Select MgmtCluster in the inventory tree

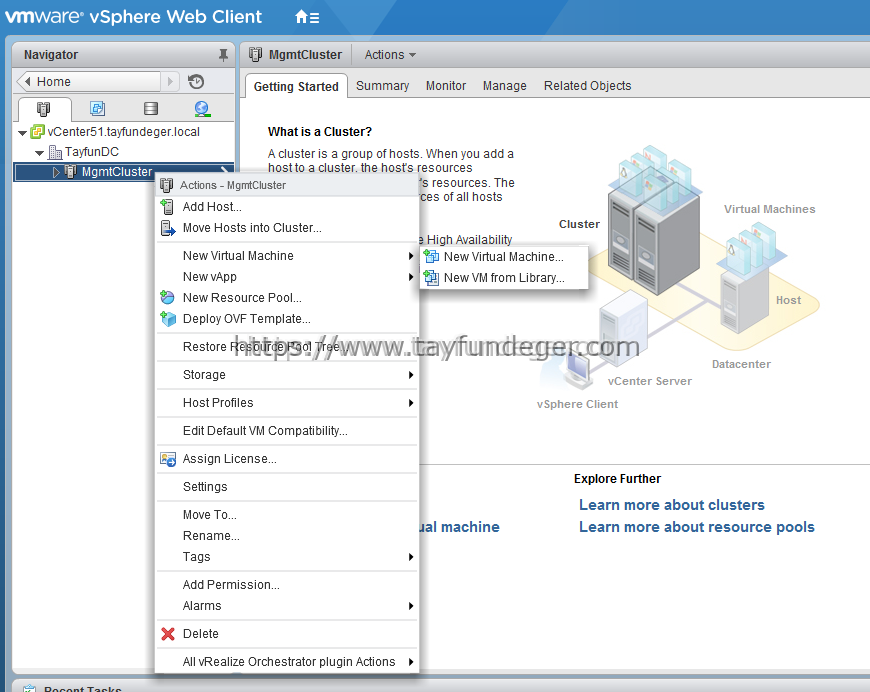point(117,172)
